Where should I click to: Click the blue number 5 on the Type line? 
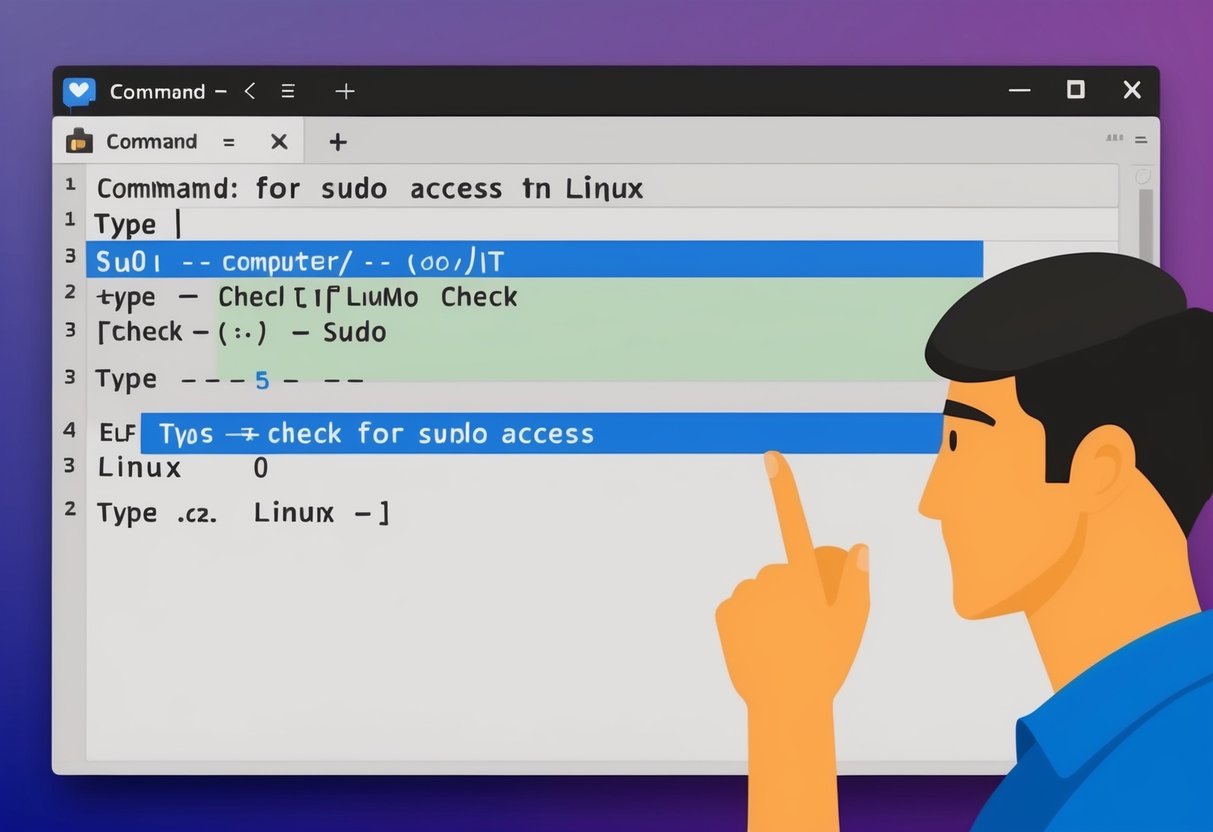tap(262, 379)
